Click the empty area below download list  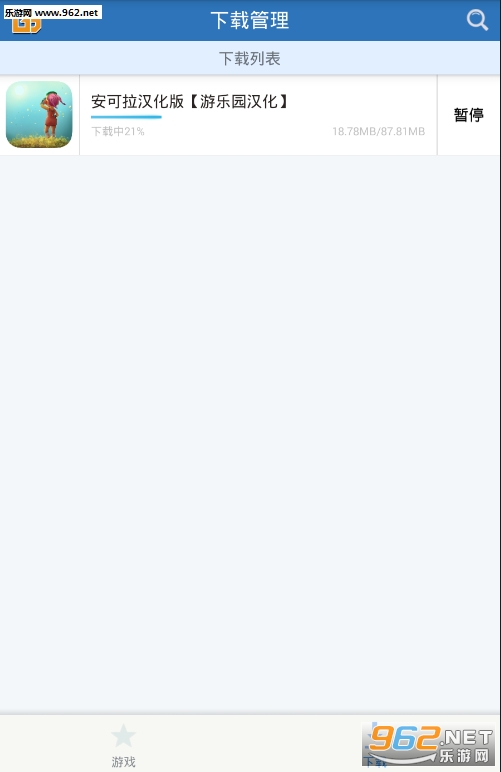[x=250, y=434]
